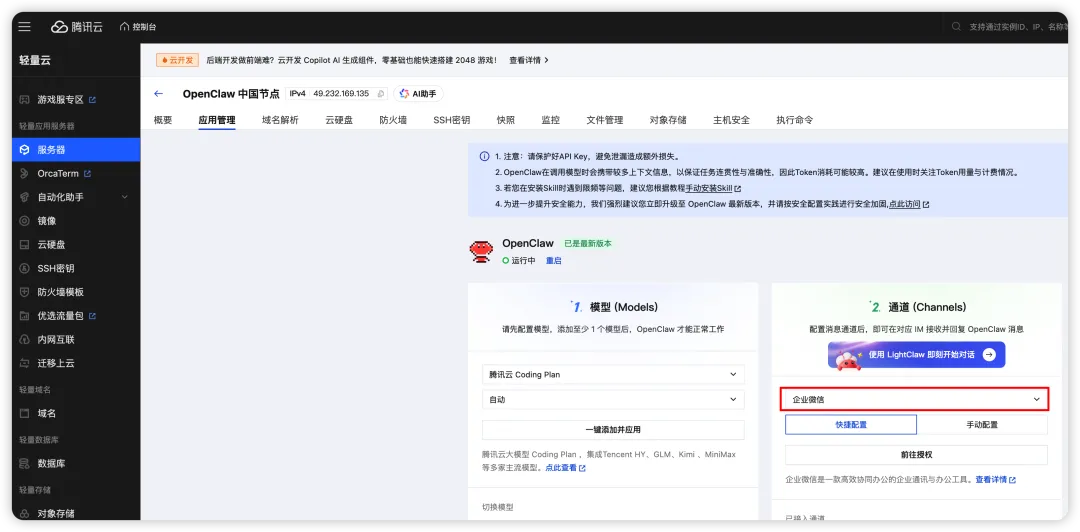
Task: Go to the 控制台 home link
Action: click(138, 27)
